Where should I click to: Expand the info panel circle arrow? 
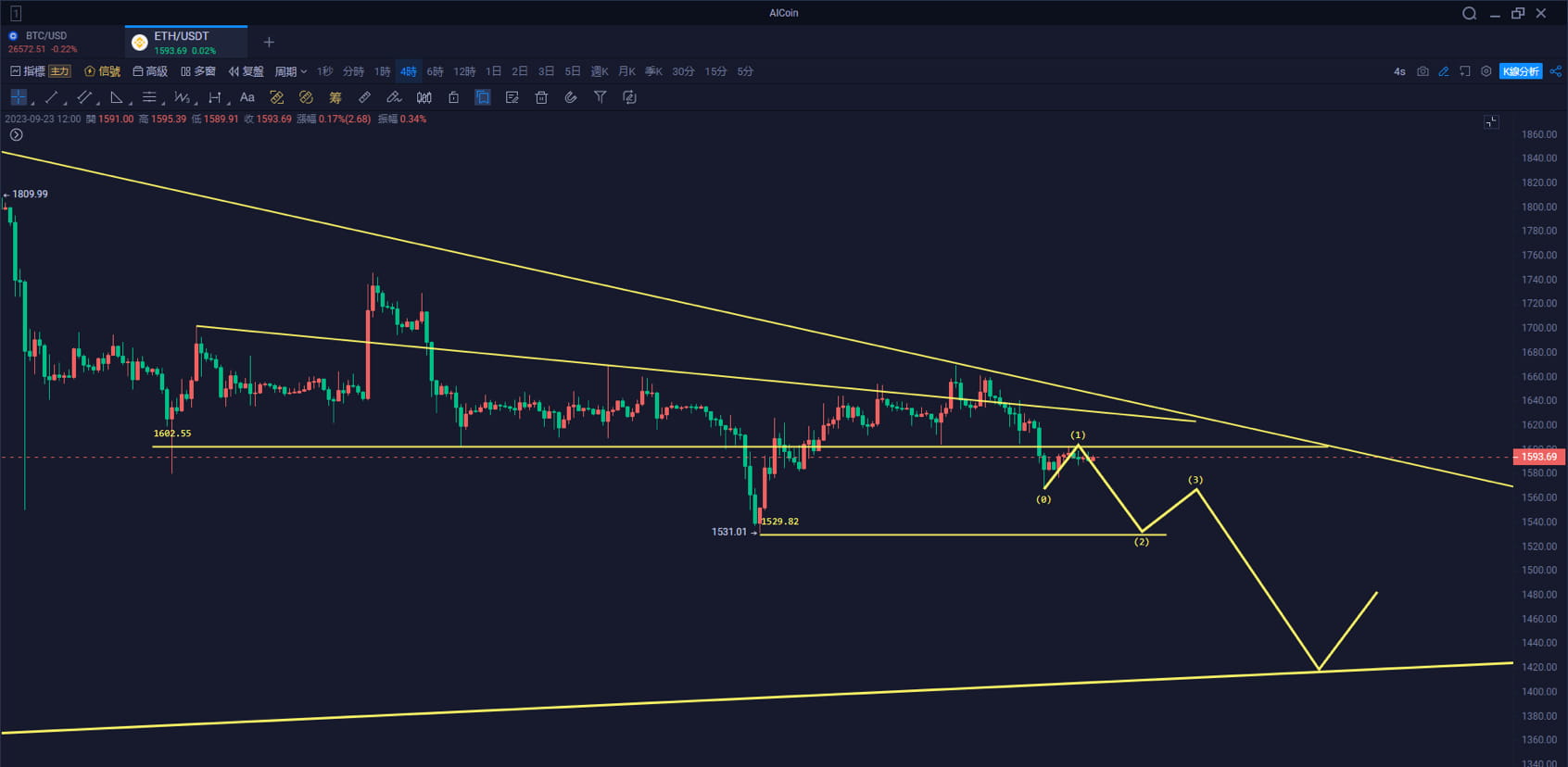(x=17, y=135)
